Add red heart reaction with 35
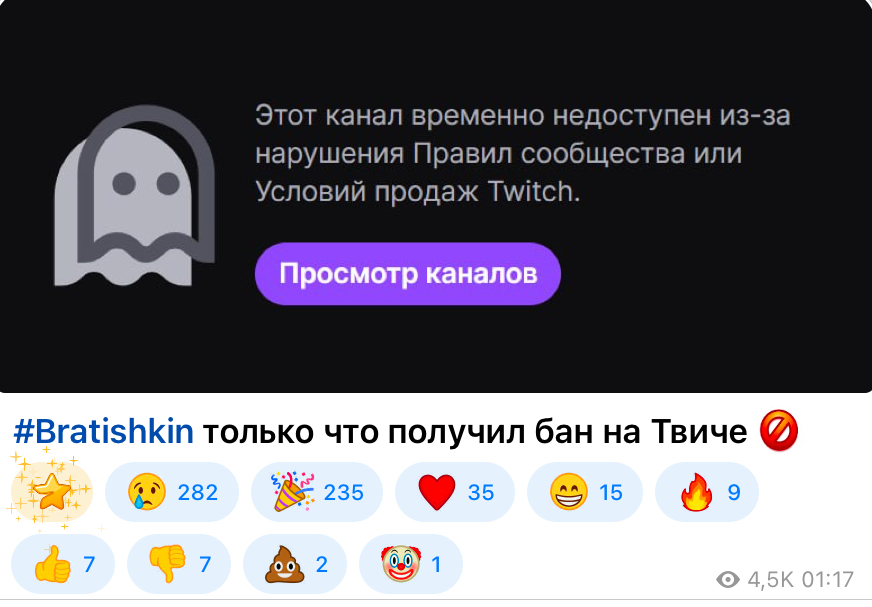Image resolution: width=872 pixels, height=607 pixels. [x=455, y=492]
